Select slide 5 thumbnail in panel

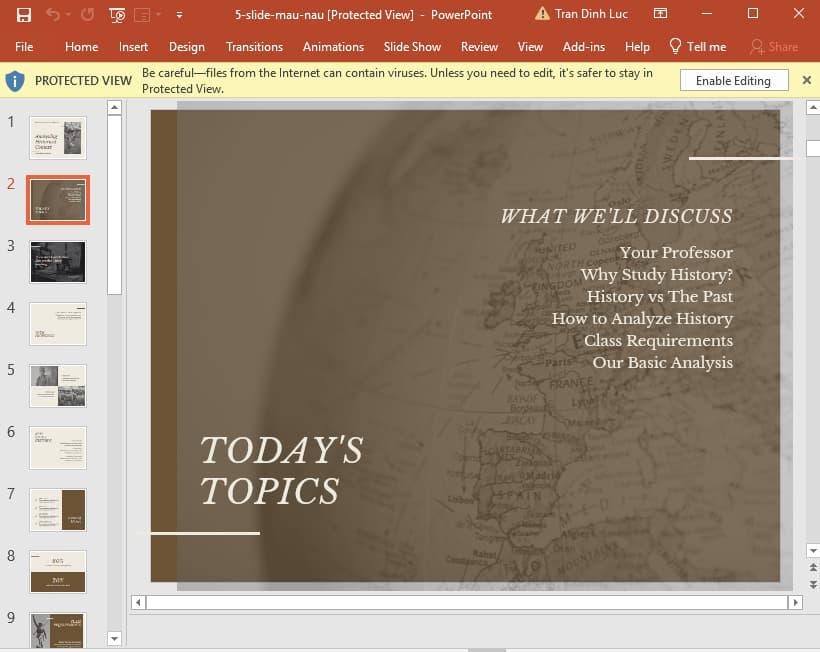(58, 385)
